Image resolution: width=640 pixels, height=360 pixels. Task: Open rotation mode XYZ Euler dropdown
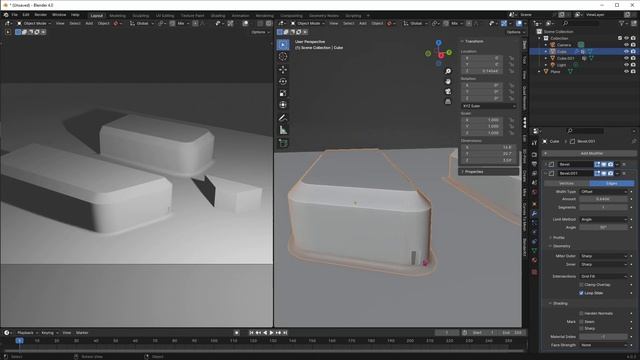click(x=489, y=106)
